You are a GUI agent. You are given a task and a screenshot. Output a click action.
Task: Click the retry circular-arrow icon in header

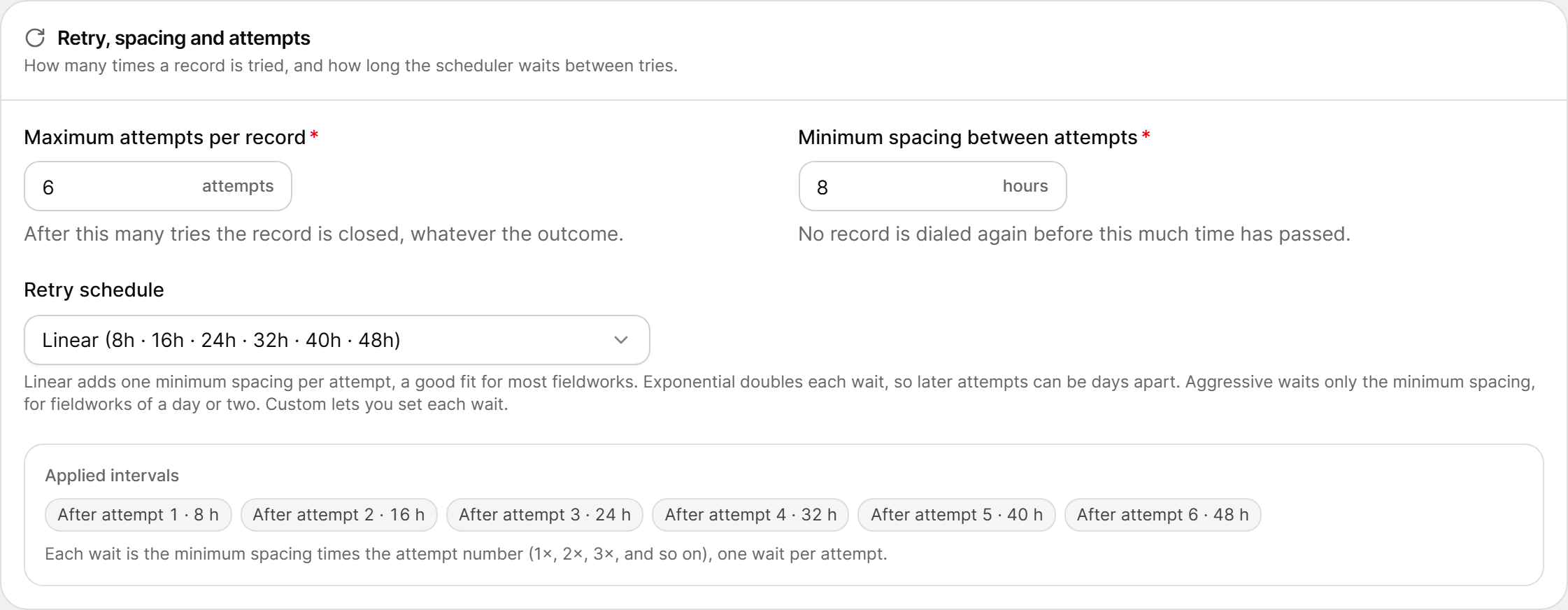(x=35, y=38)
